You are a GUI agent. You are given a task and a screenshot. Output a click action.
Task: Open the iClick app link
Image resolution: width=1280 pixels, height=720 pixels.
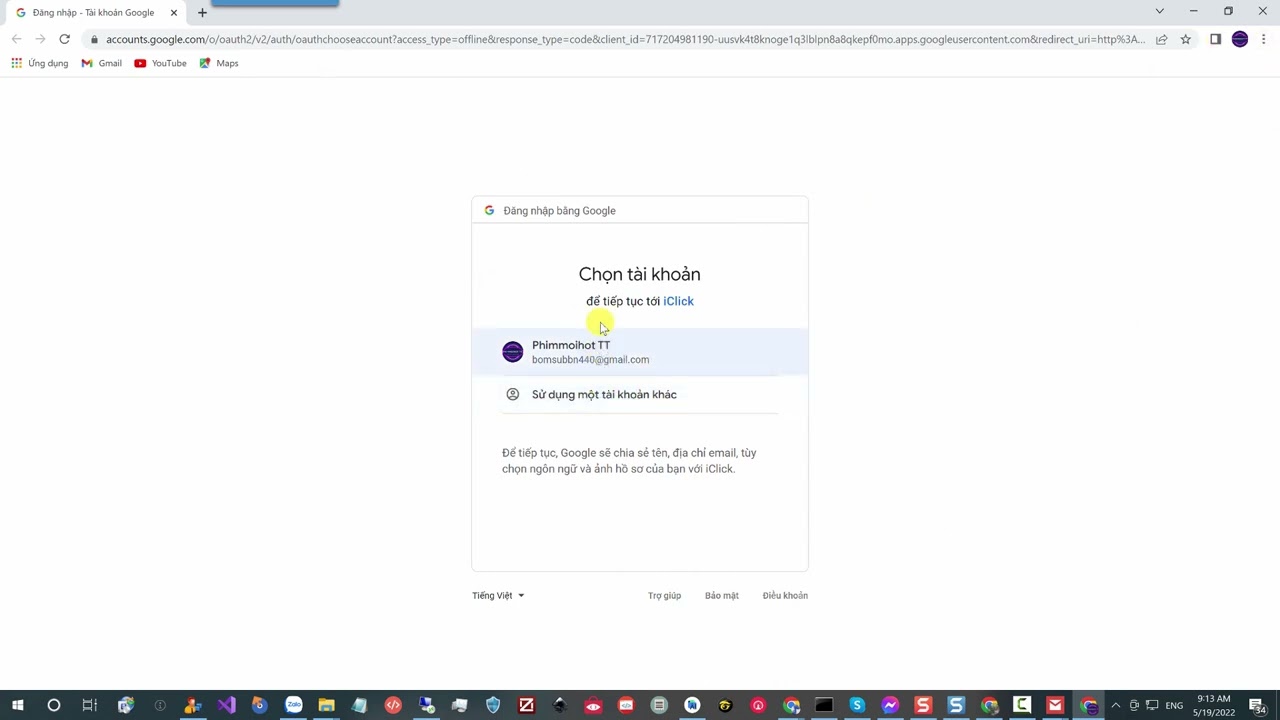[678, 301]
